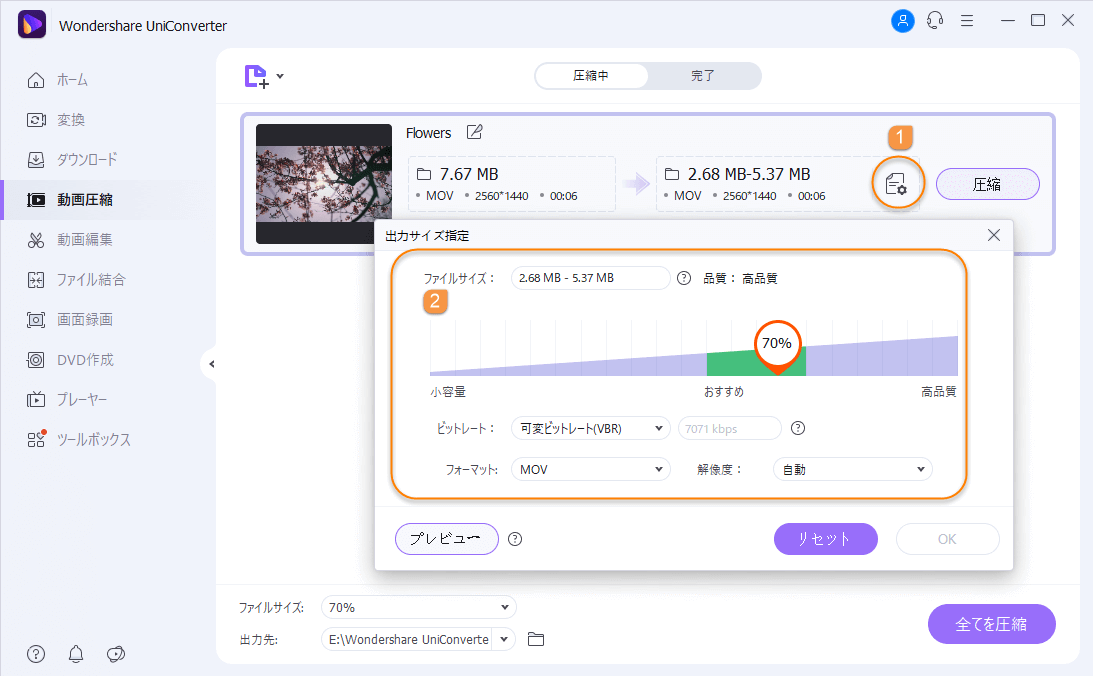Click the Flowers file name text
Viewport: 1093px width, 676px height.
[x=428, y=132]
